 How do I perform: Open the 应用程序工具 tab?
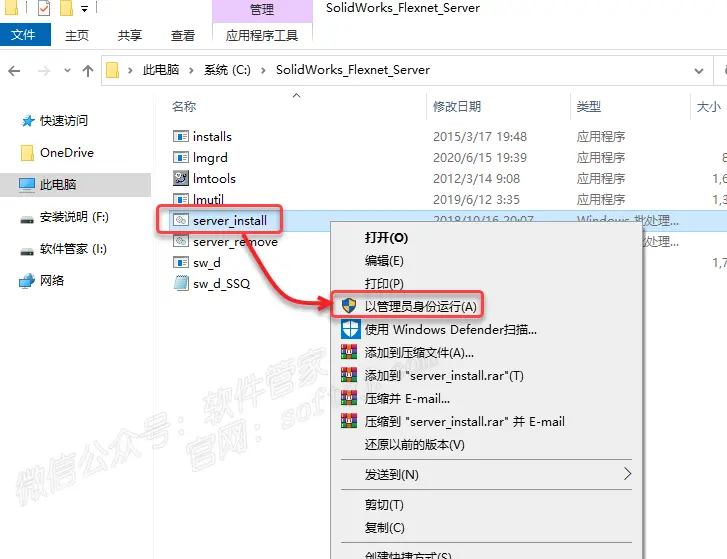(x=262, y=35)
